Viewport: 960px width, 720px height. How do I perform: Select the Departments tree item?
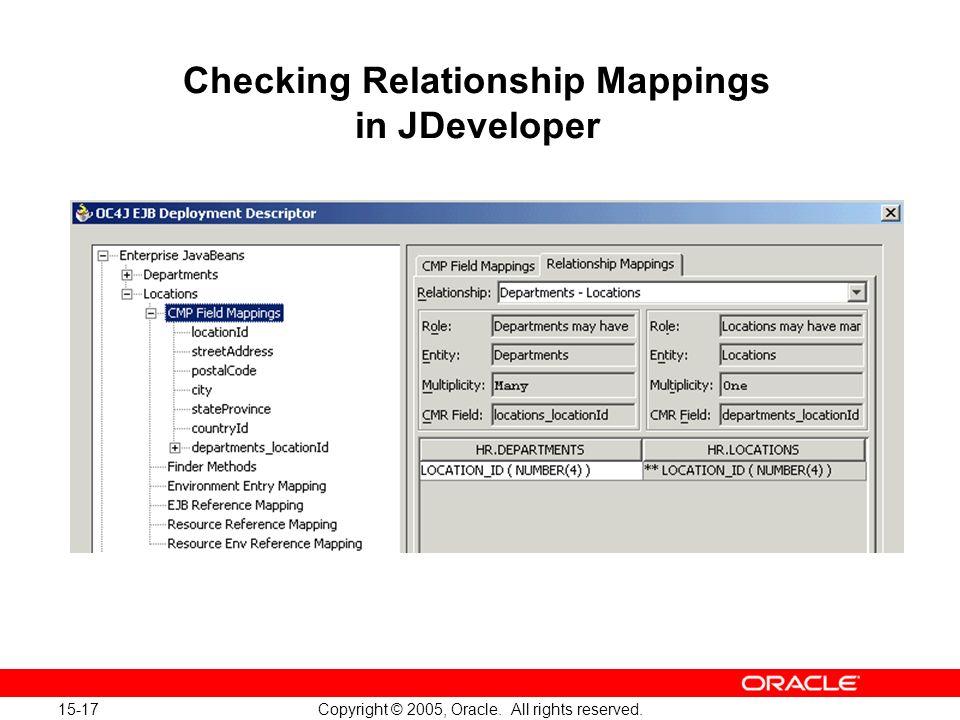pyautogui.click(x=181, y=275)
